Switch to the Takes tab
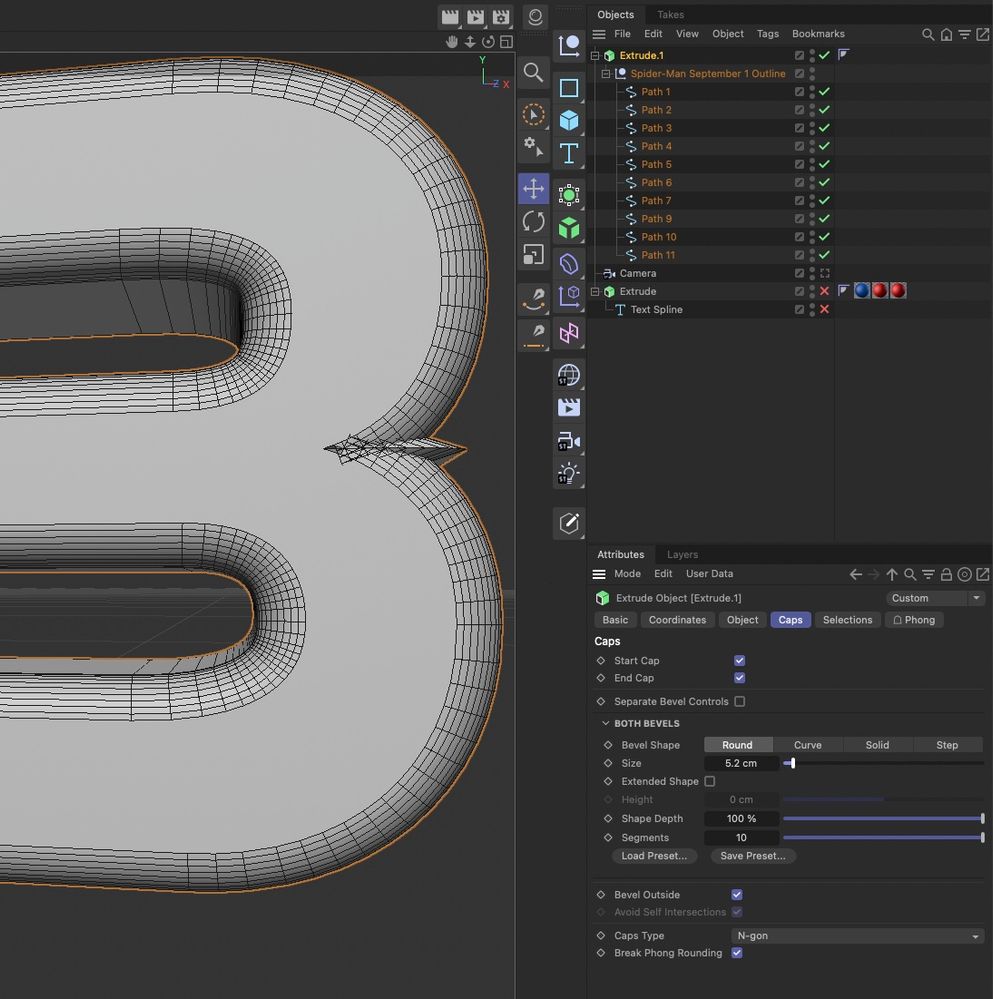Image resolution: width=993 pixels, height=999 pixels. tap(669, 14)
